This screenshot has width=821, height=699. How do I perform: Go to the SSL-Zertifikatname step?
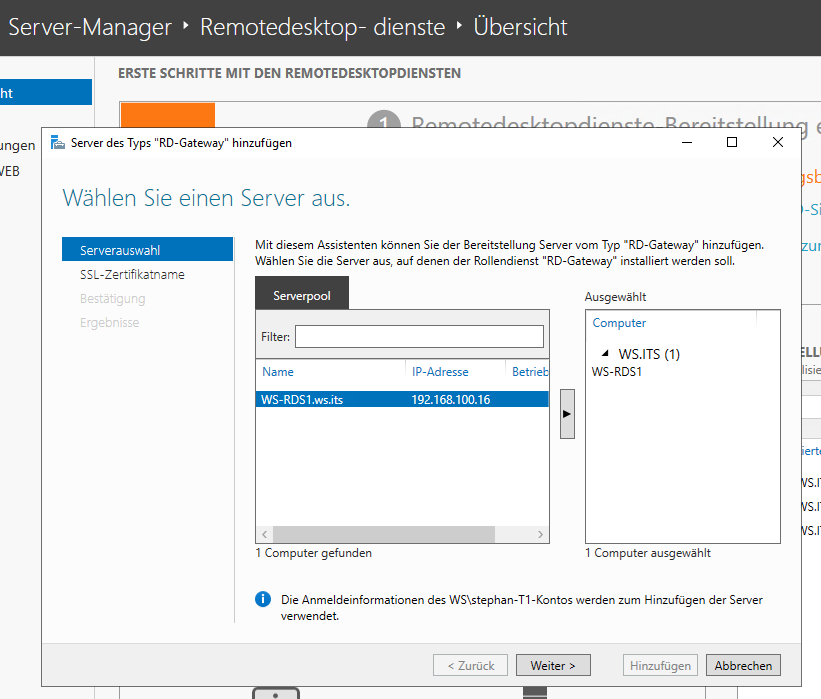(x=132, y=274)
